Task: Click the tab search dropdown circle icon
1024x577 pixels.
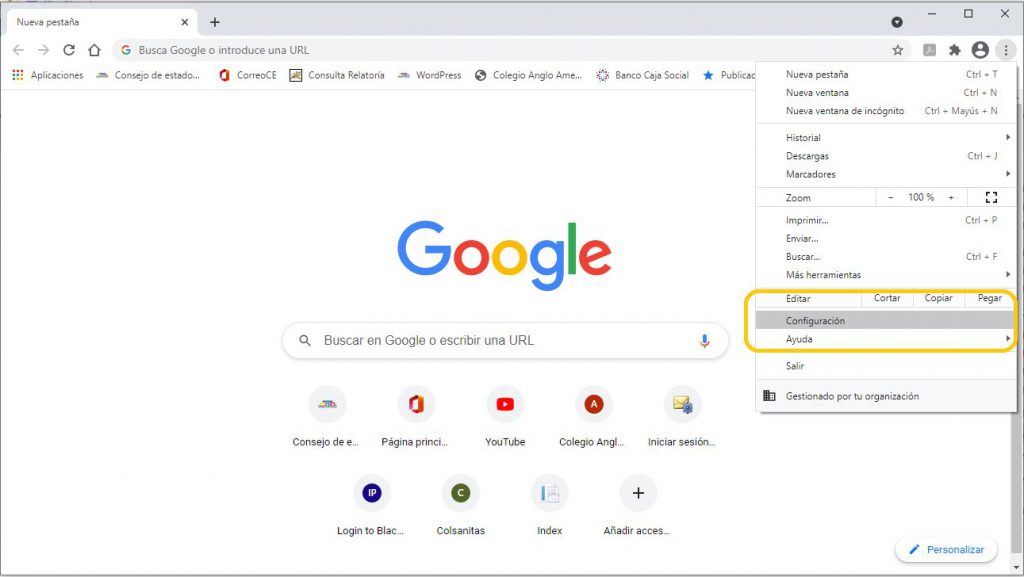Action: tap(897, 22)
